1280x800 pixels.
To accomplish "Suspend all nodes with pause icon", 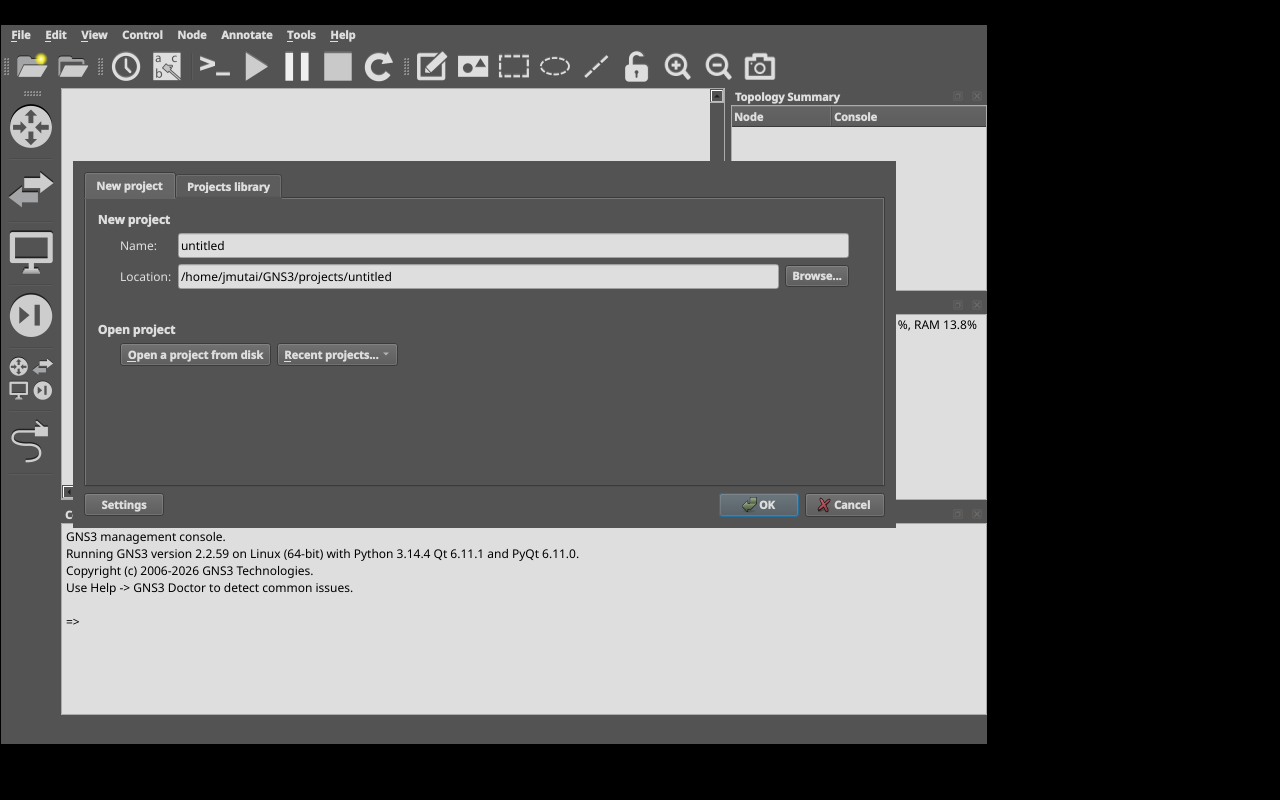I will coord(297,67).
